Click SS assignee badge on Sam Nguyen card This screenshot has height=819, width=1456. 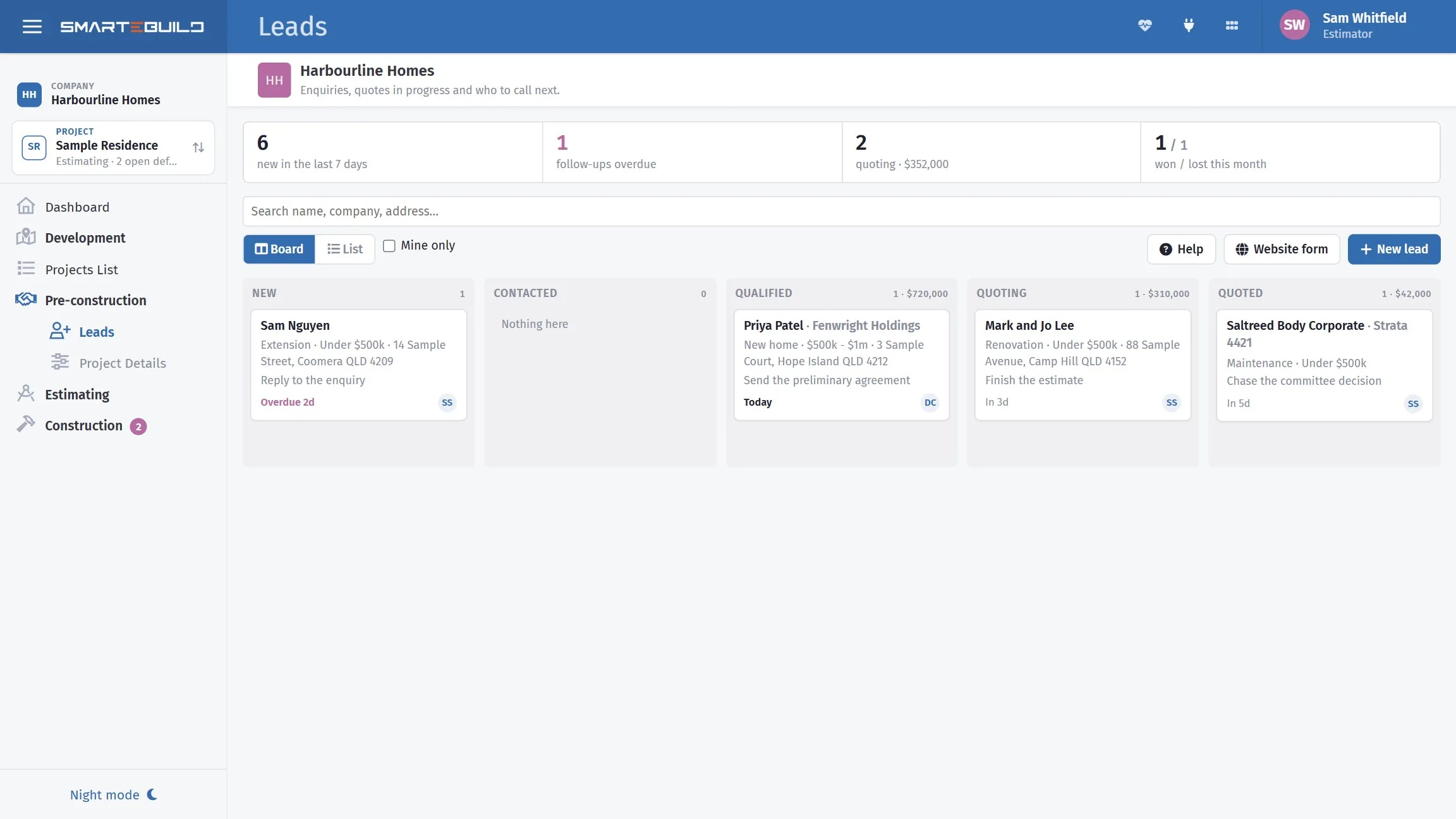point(447,403)
